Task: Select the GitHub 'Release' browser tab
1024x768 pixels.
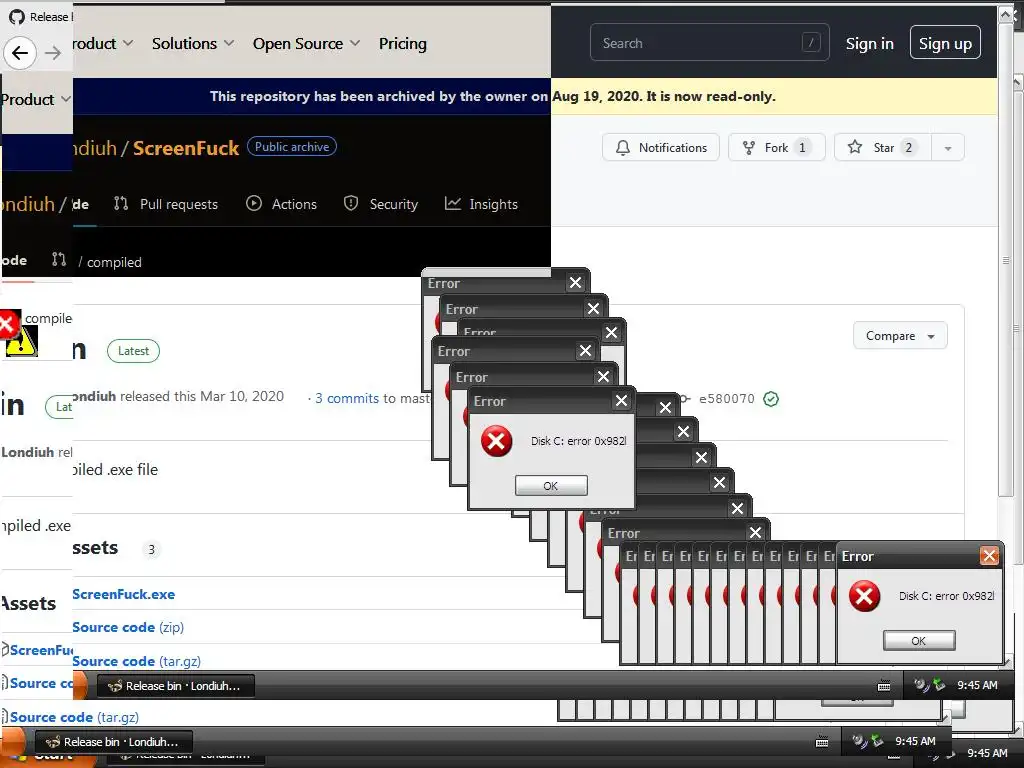Action: (x=40, y=17)
